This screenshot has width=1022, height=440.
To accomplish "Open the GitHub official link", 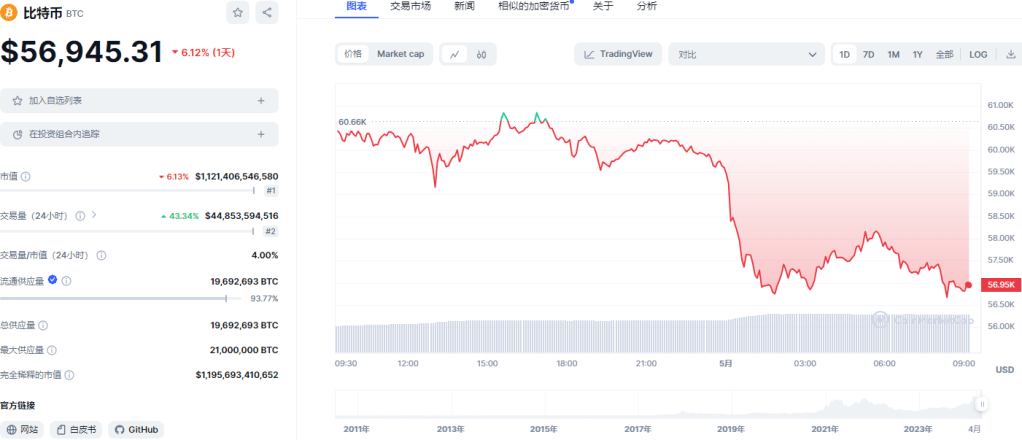I will coord(136,430).
